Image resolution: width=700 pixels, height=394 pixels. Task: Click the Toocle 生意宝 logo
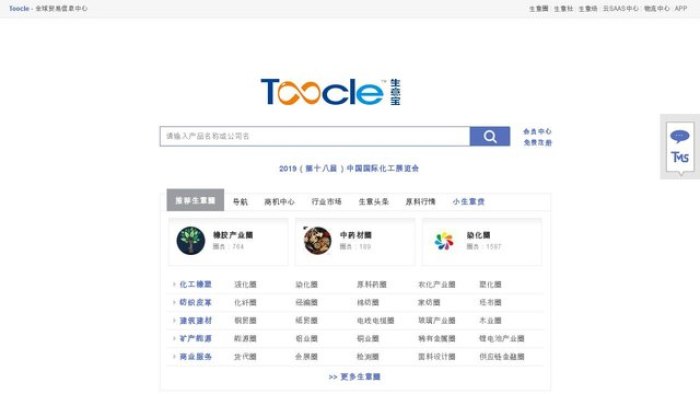tap(331, 92)
